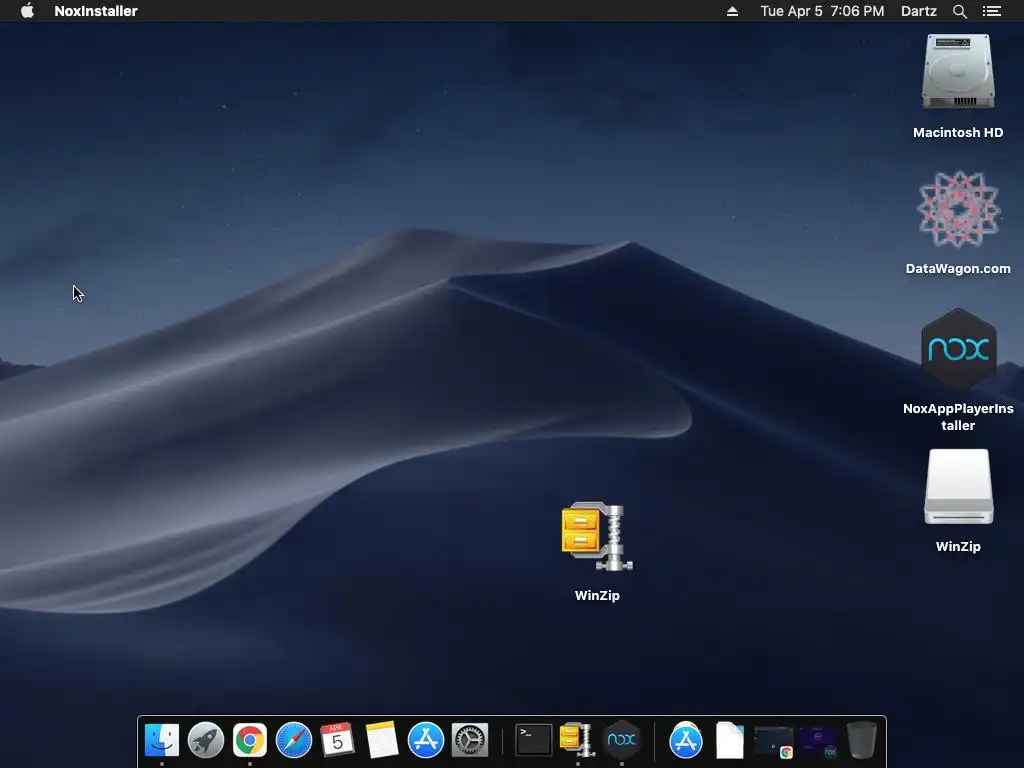Click Nox hexagon icon in the Dock
This screenshot has height=768, width=1024.
coord(621,740)
